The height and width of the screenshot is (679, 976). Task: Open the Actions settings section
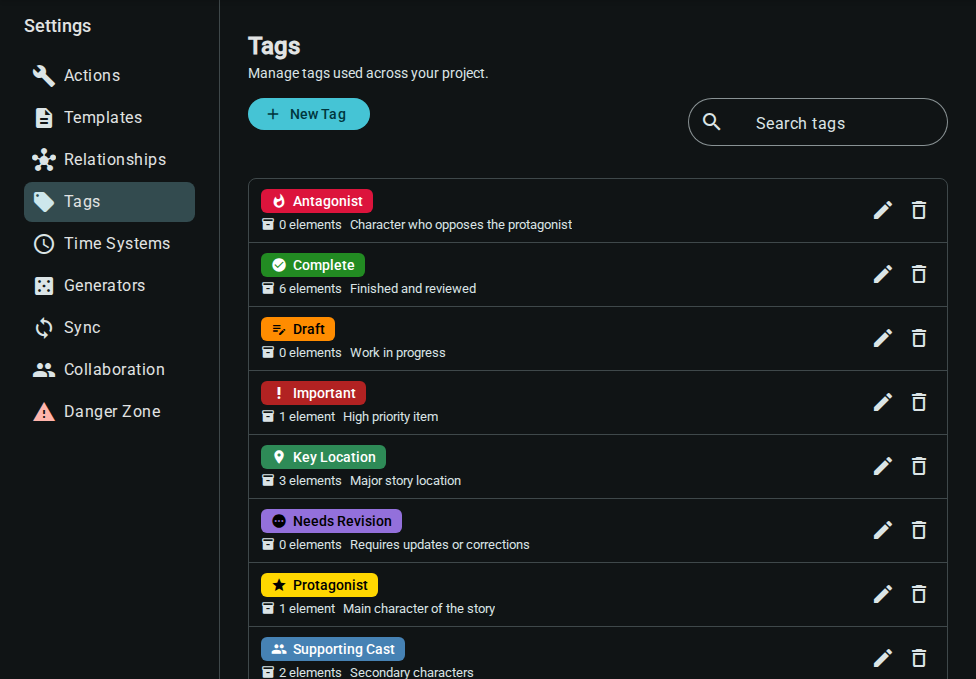tap(109, 75)
